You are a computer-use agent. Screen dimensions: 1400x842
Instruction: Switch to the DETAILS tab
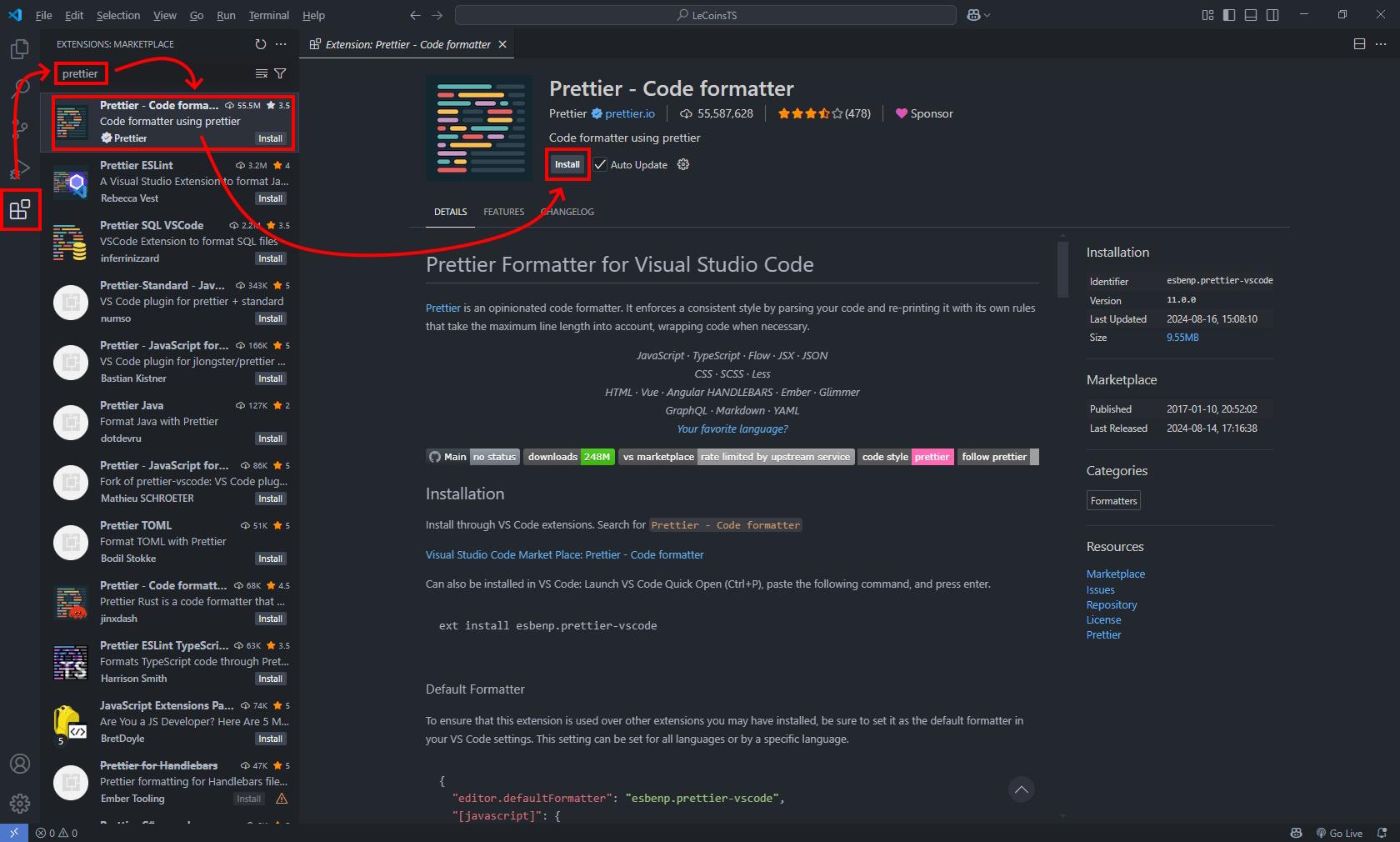point(450,212)
